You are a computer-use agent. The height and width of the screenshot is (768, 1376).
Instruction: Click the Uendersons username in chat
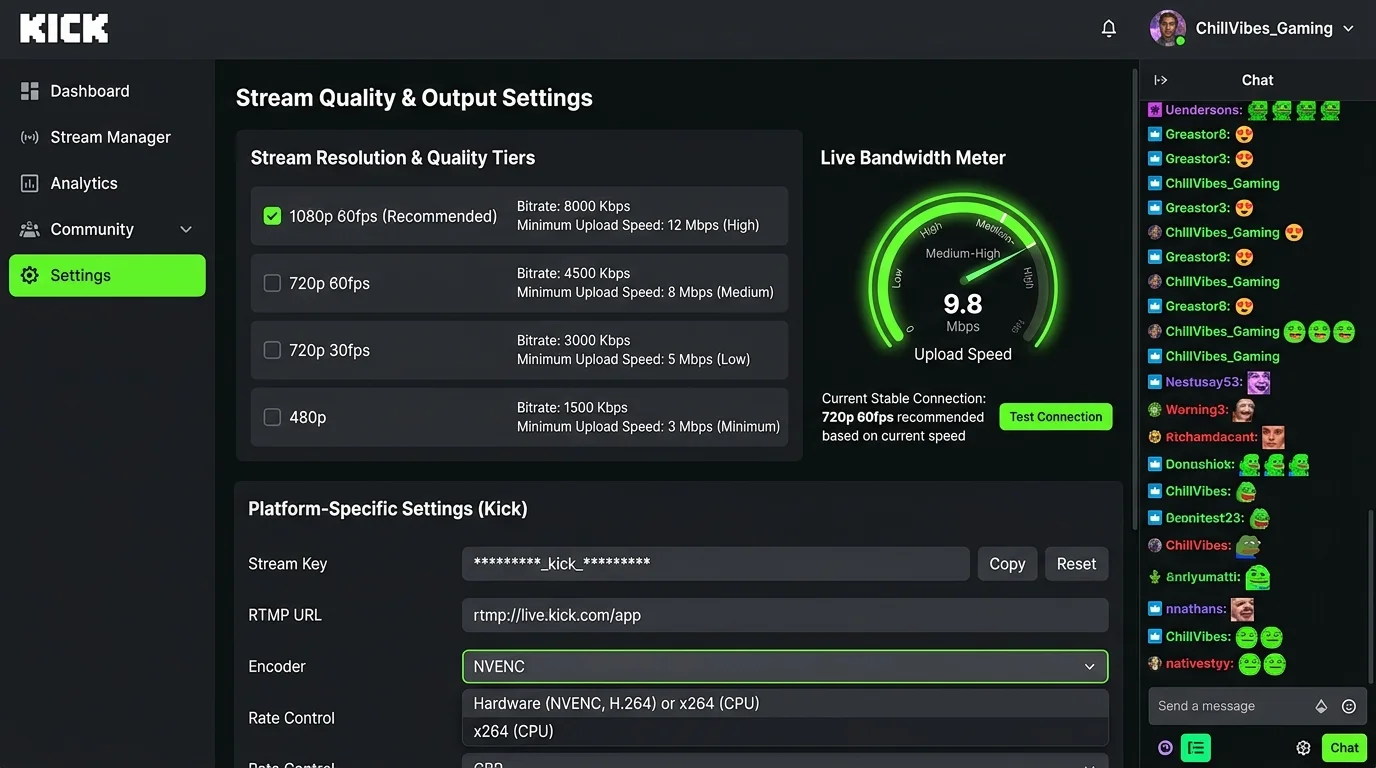(1204, 110)
